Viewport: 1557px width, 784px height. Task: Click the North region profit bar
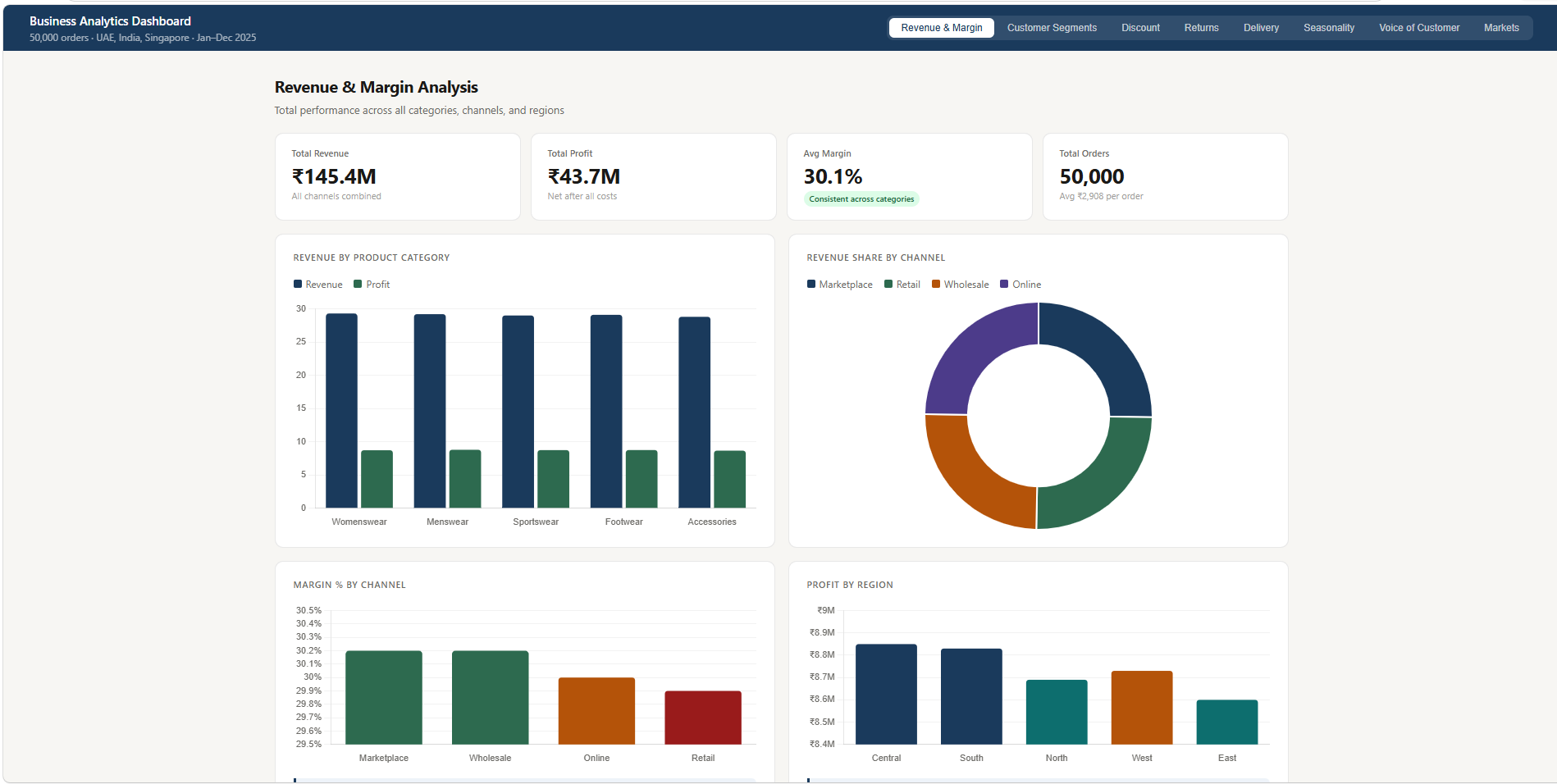1057,713
